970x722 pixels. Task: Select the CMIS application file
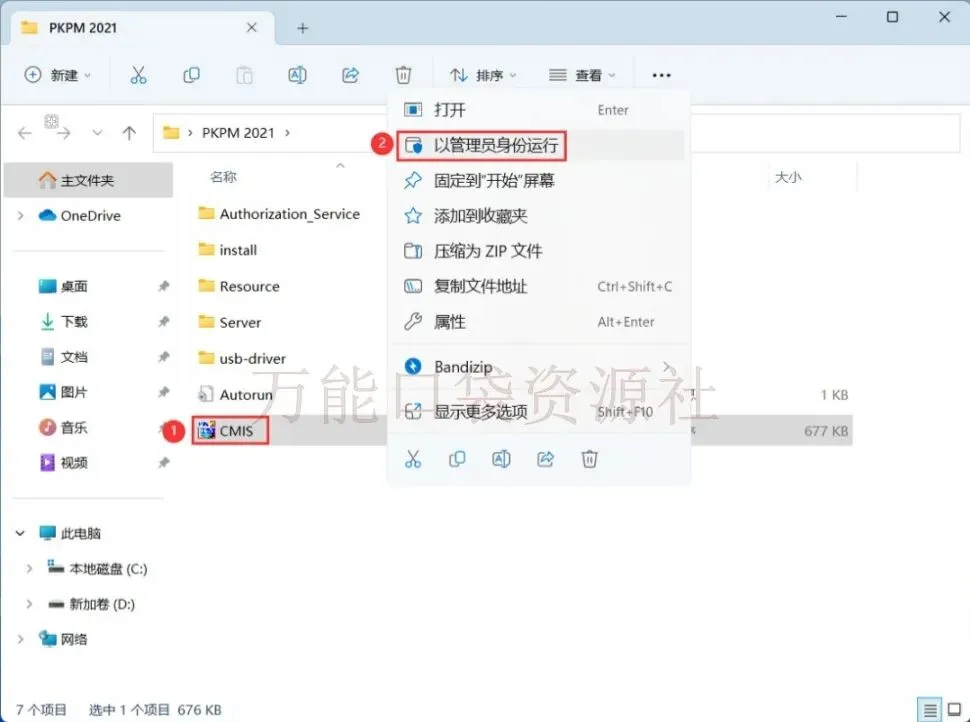[225, 431]
